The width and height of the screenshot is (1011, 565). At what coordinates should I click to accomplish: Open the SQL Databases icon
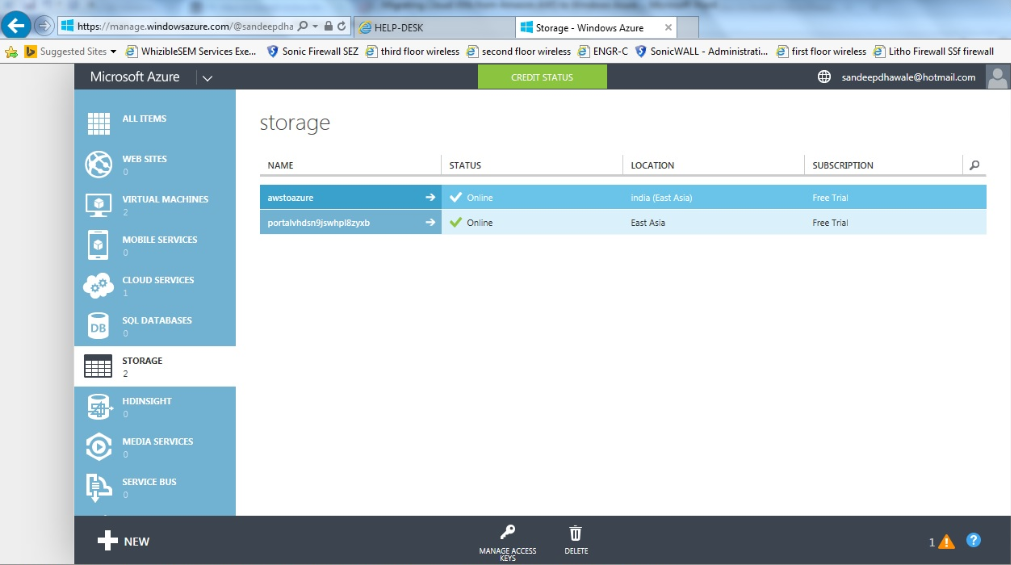click(x=98, y=326)
